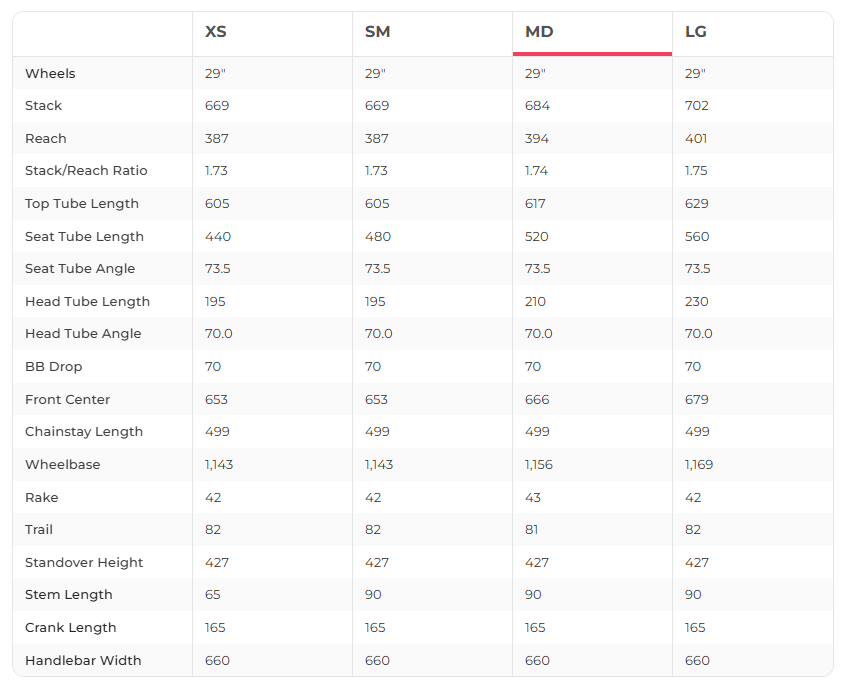Click the BB Drop row label
Screen dimensions: 843x685
(54, 367)
